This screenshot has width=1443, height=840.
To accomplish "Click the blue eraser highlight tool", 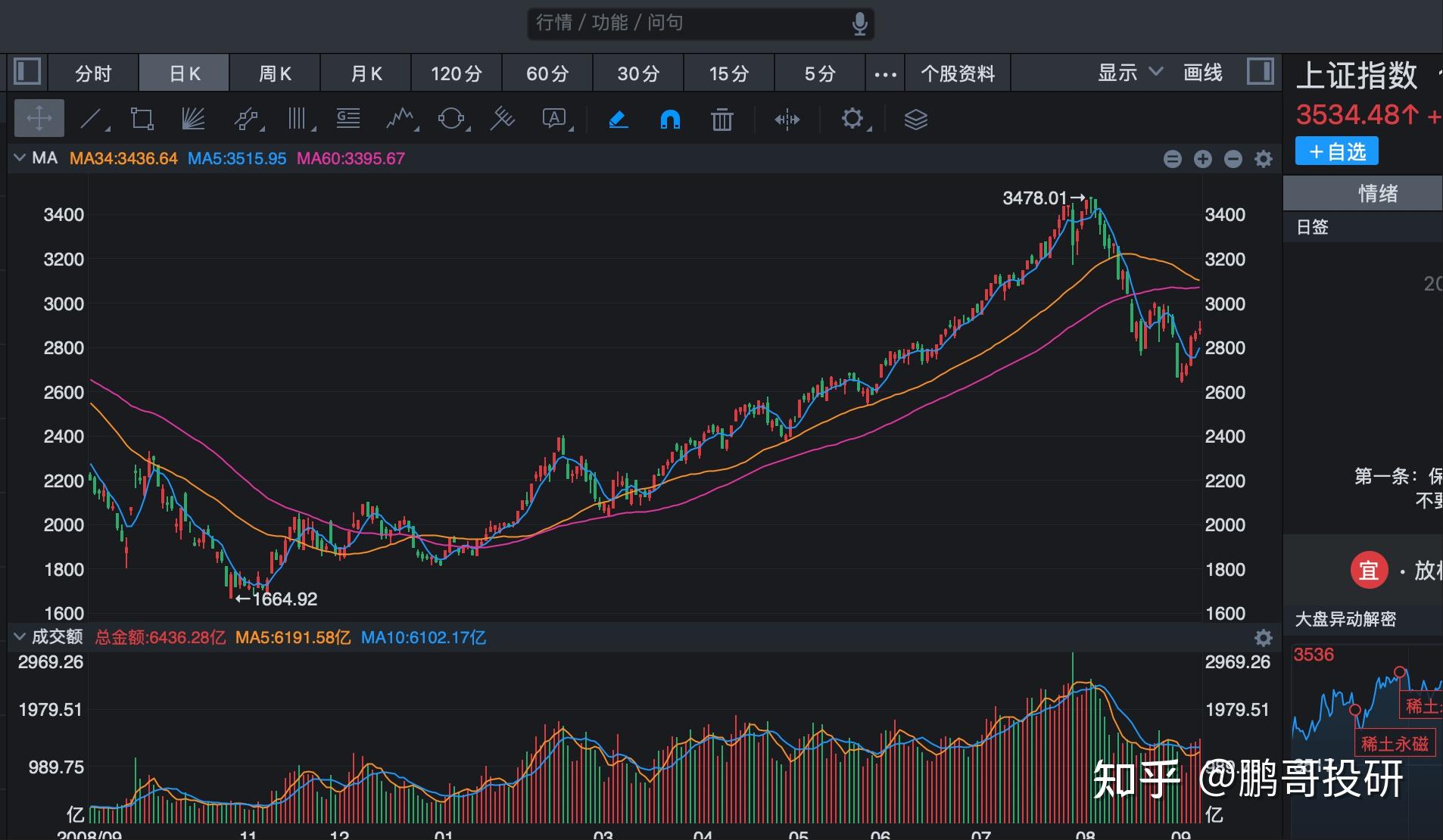I will 619,119.
